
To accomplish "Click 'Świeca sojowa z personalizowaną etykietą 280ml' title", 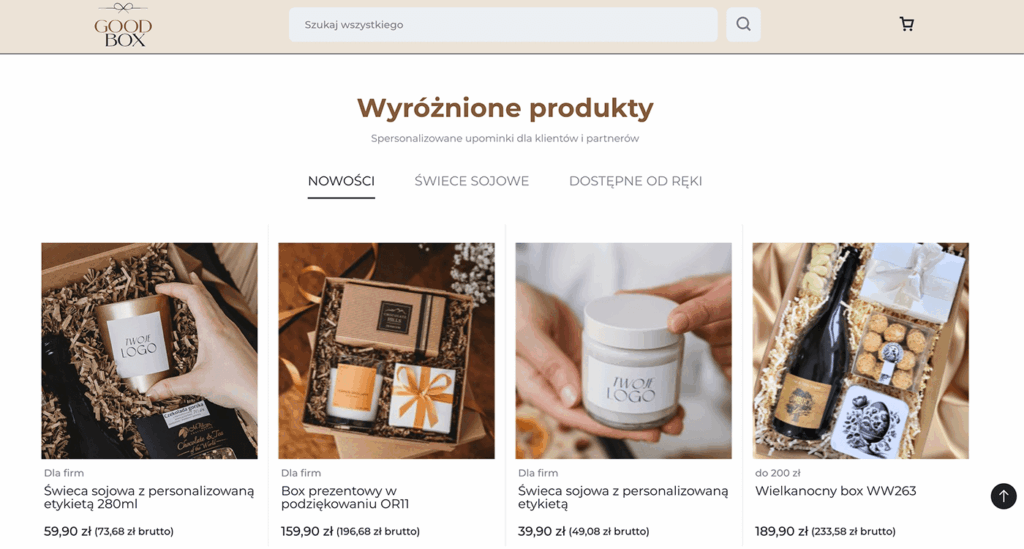I will coord(149,497).
